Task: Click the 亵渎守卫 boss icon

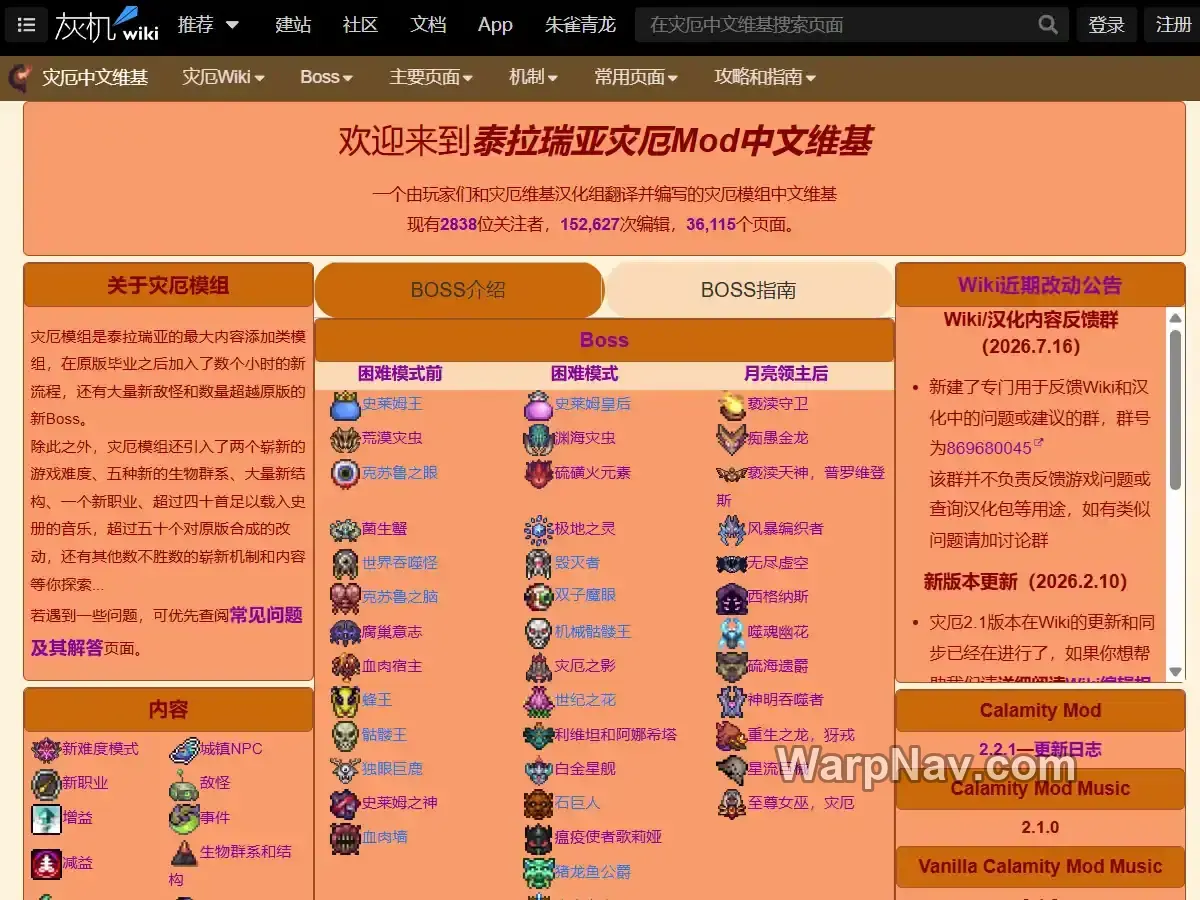Action: 731,404
